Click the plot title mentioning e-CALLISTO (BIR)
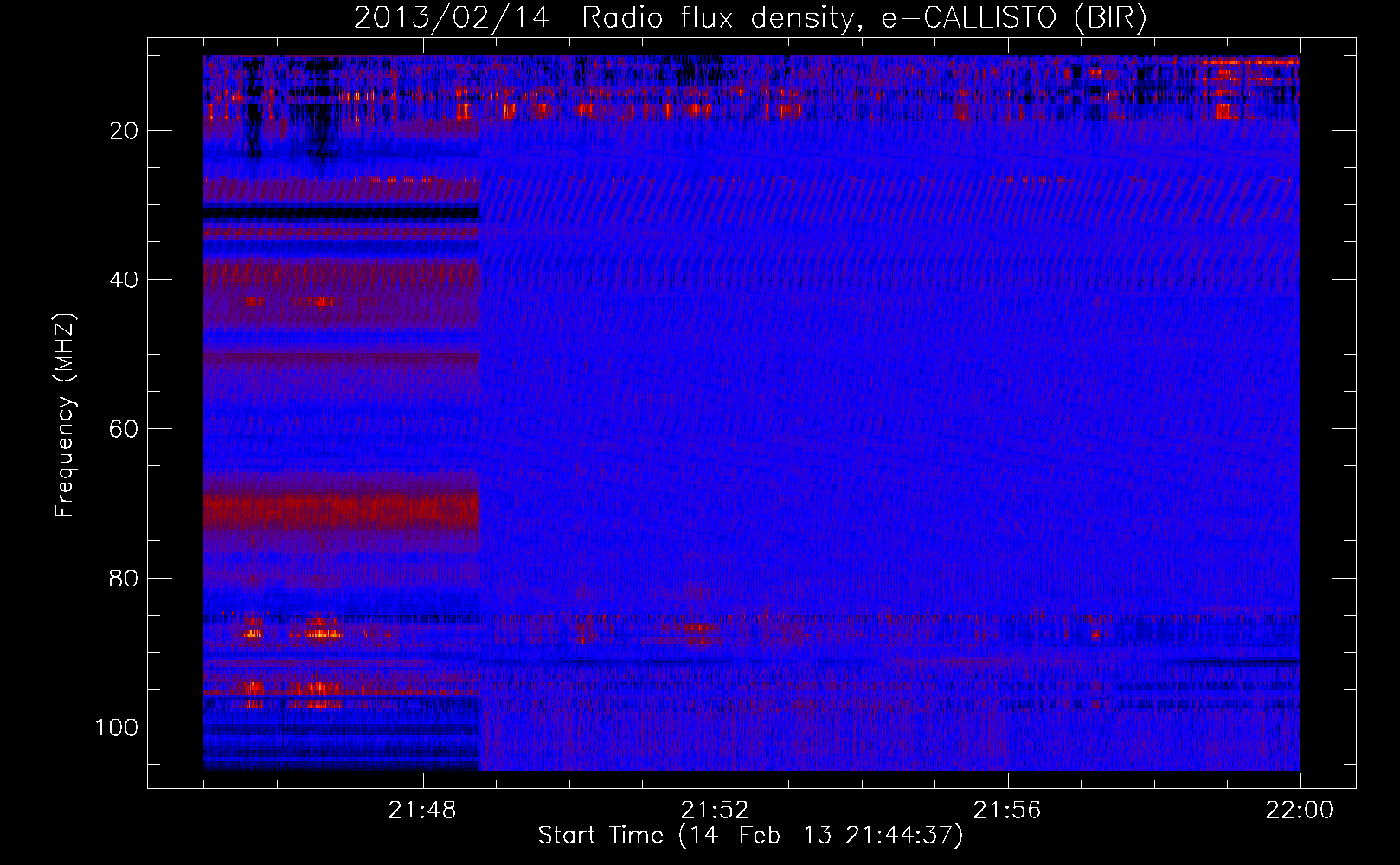This screenshot has width=1400, height=865. click(x=750, y=18)
